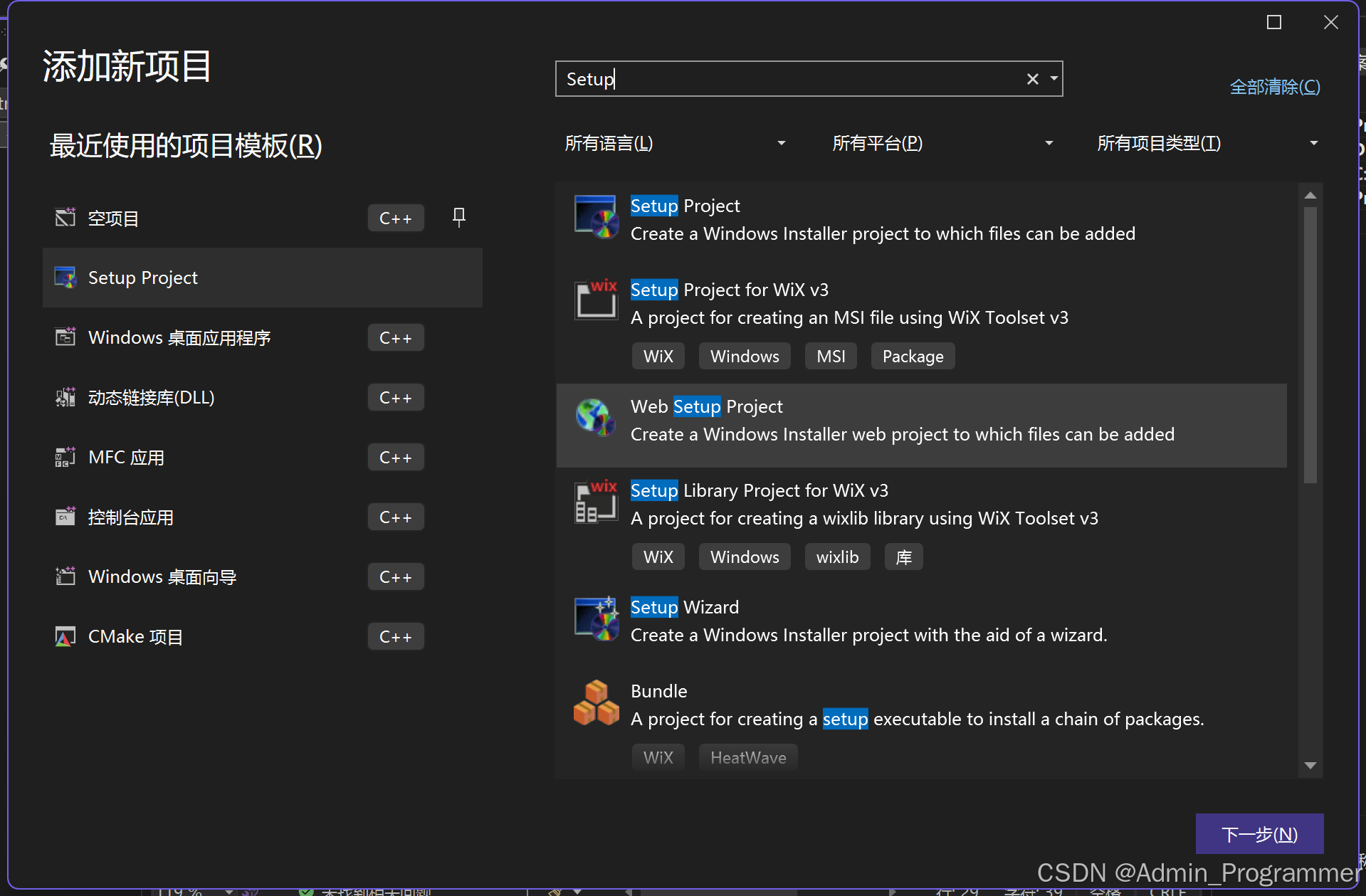Select the MFC 应用 recent template label

tap(126, 458)
